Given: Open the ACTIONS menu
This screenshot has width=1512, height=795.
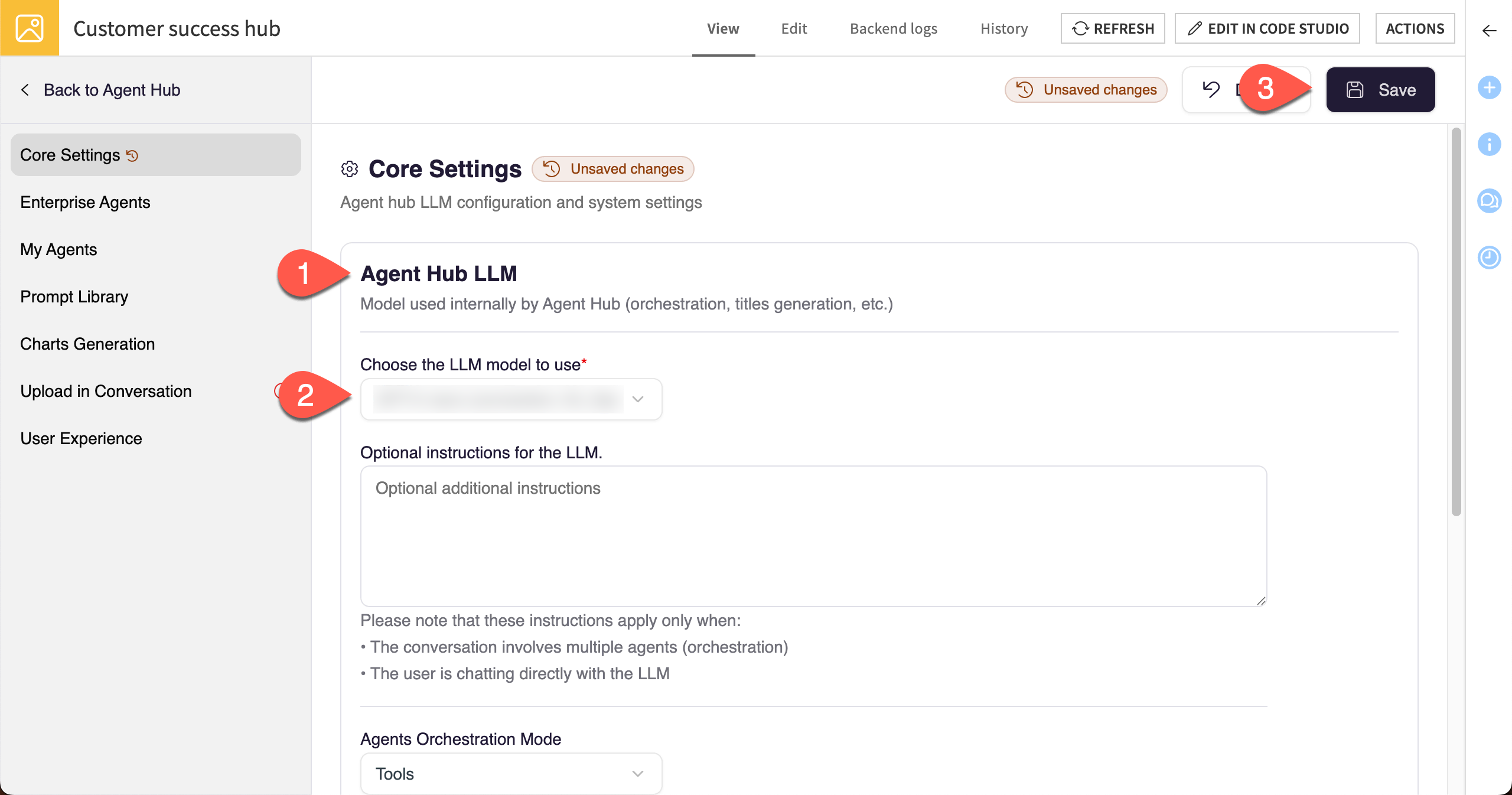Looking at the screenshot, I should pos(1415,28).
